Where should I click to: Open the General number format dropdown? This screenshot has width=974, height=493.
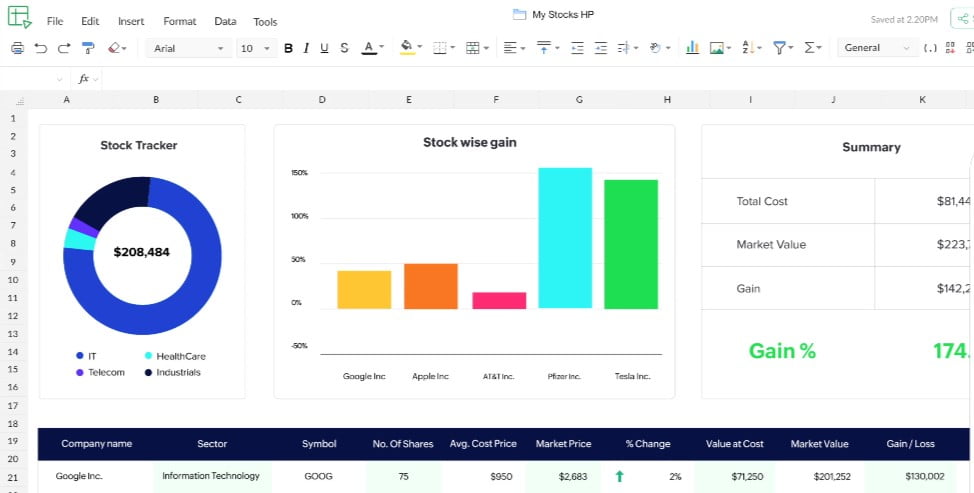[x=877, y=48]
